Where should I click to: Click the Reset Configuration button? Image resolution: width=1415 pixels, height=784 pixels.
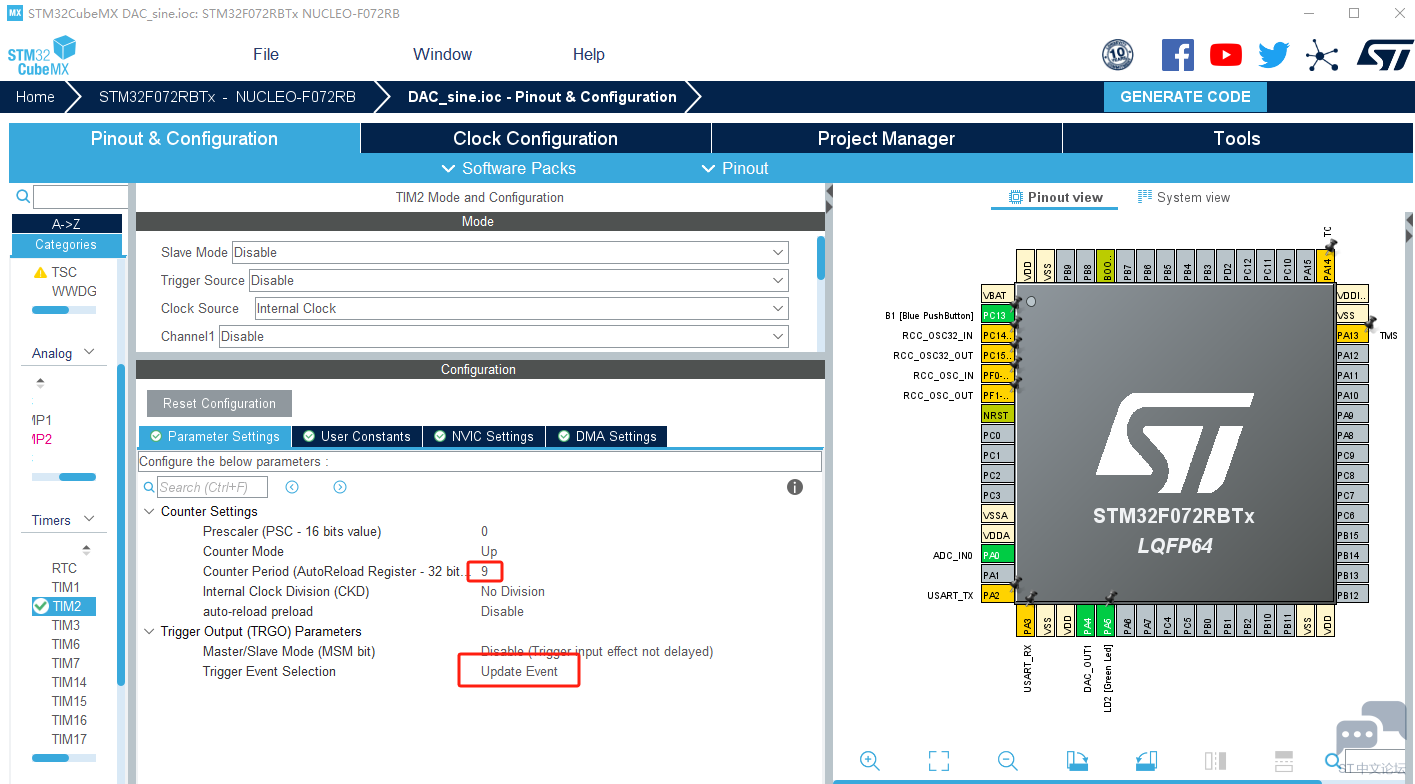[x=219, y=403]
